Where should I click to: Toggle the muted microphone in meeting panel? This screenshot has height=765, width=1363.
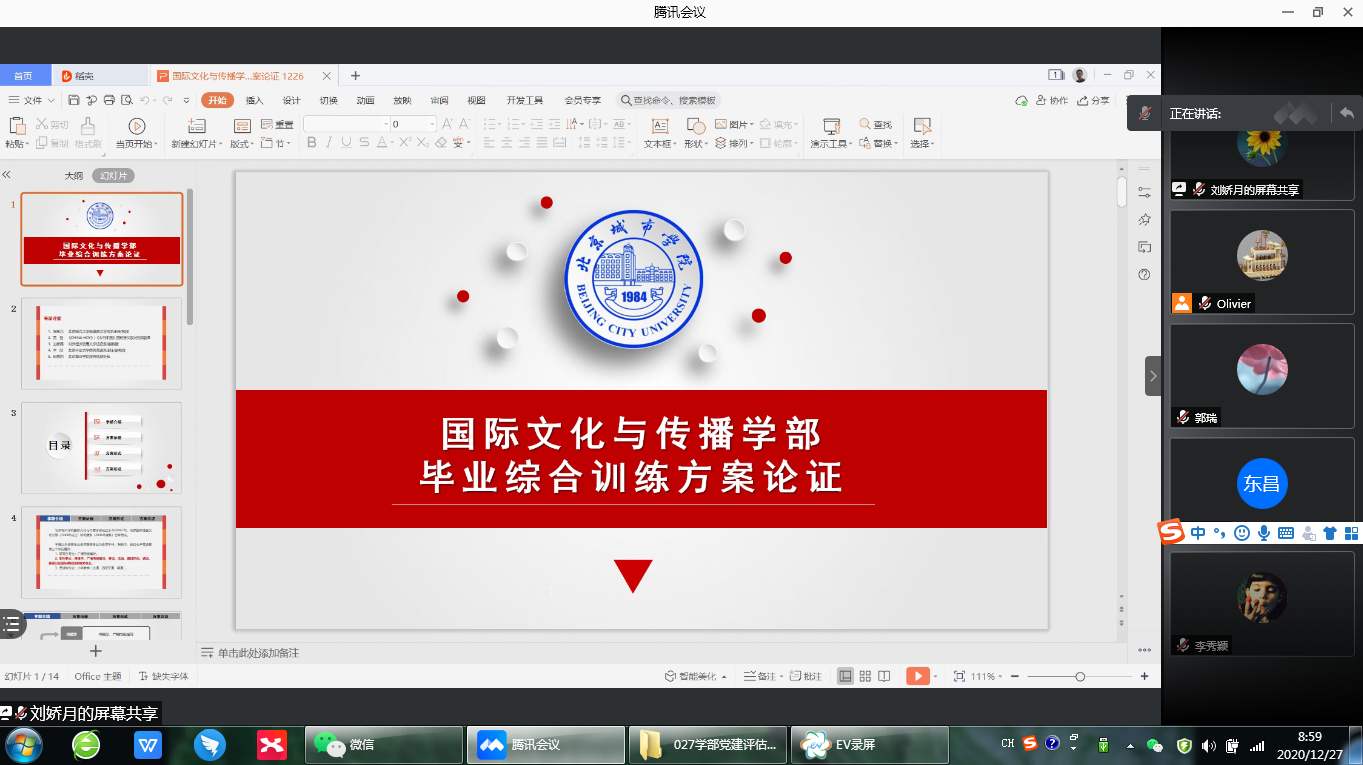point(1144,114)
